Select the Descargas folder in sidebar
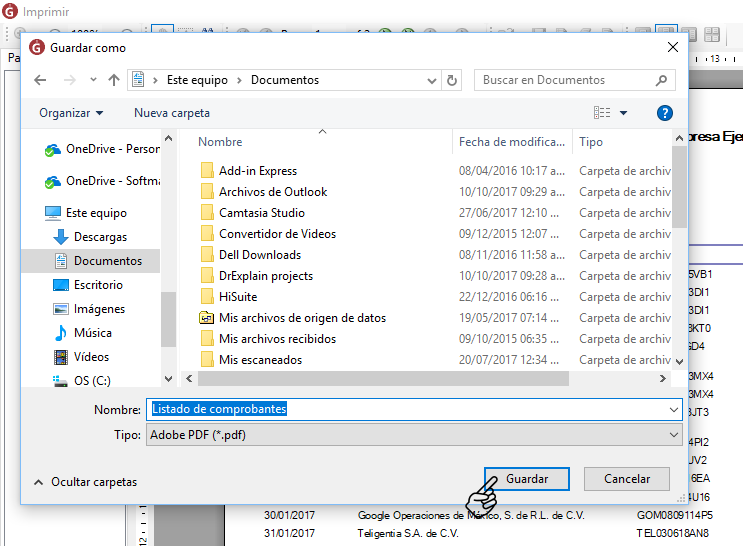This screenshot has height=546, width=743. (100, 237)
